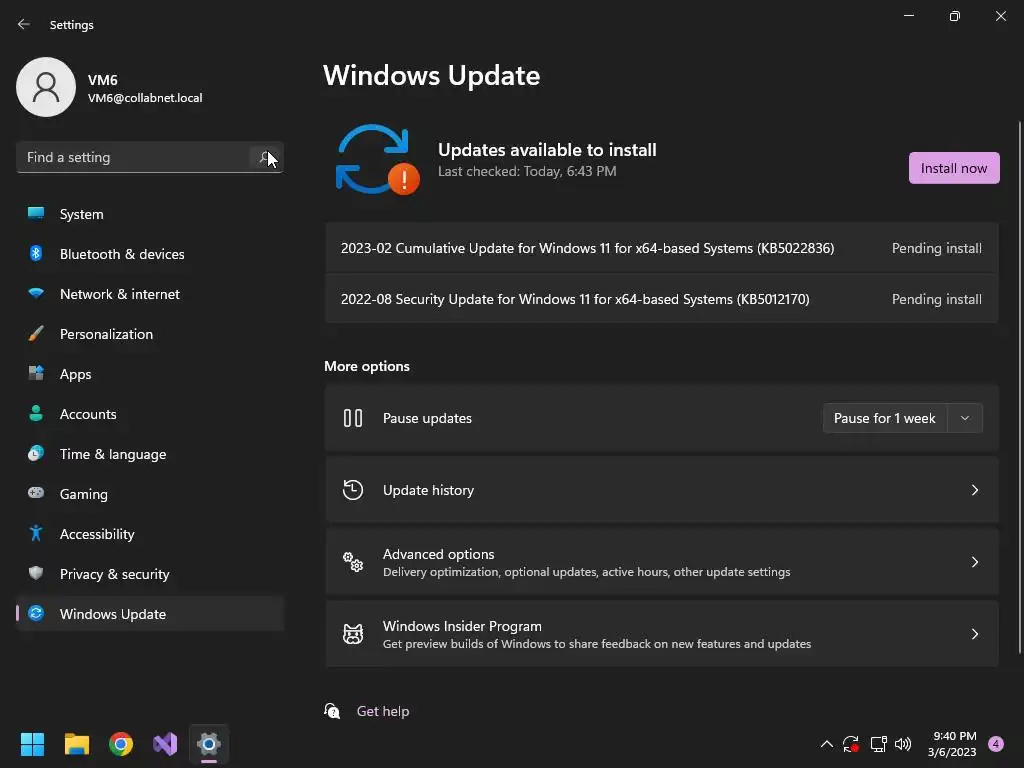Click the Windows Update sync icon in sidebar
The width and height of the screenshot is (1024, 768).
click(x=36, y=613)
